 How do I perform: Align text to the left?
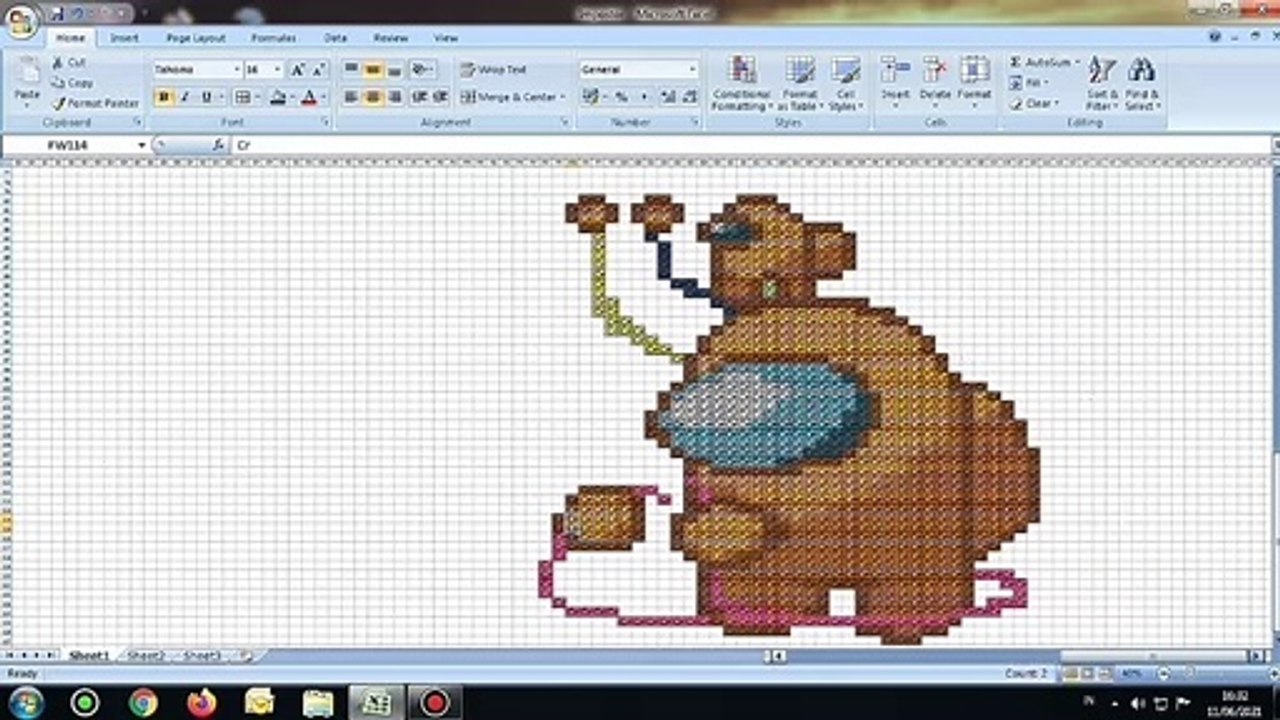coord(351,97)
